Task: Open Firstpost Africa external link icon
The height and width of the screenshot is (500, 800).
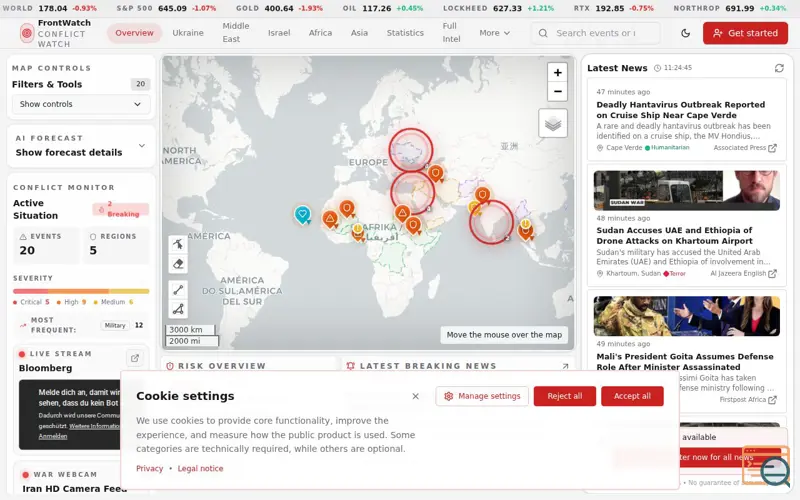Action: click(772, 400)
